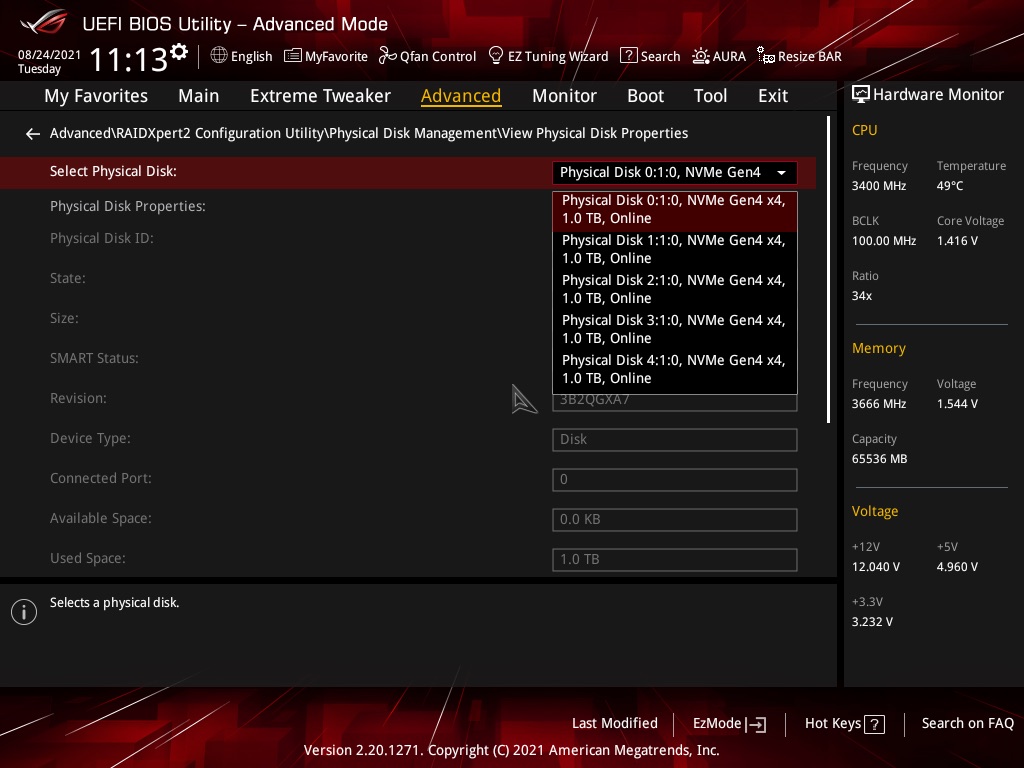Click the info icon beside help text
The width and height of the screenshot is (1024, 768).
tap(24, 612)
